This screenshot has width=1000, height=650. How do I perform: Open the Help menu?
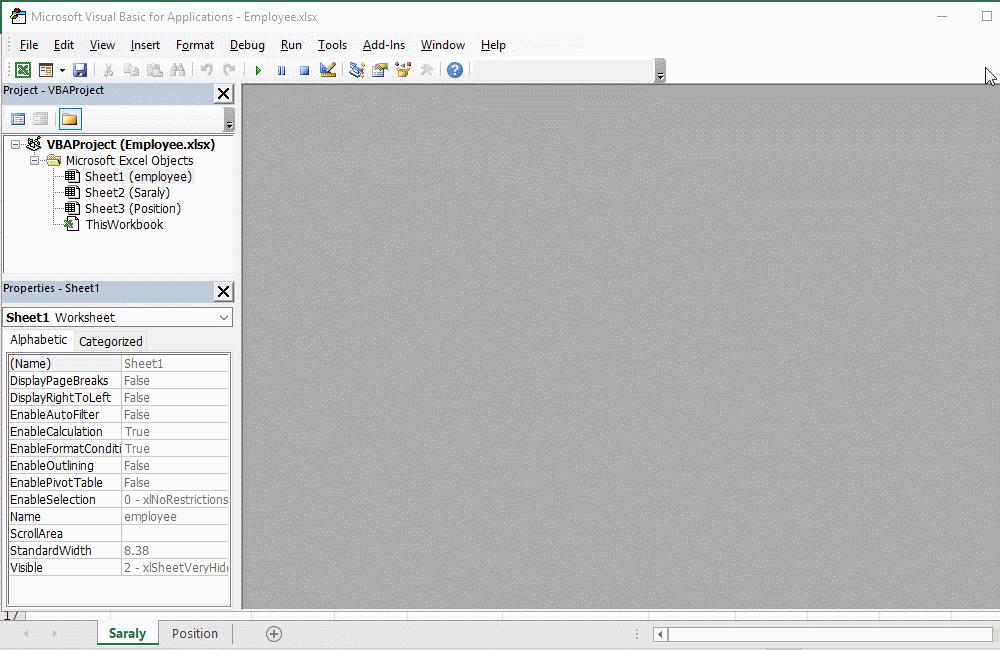(493, 45)
